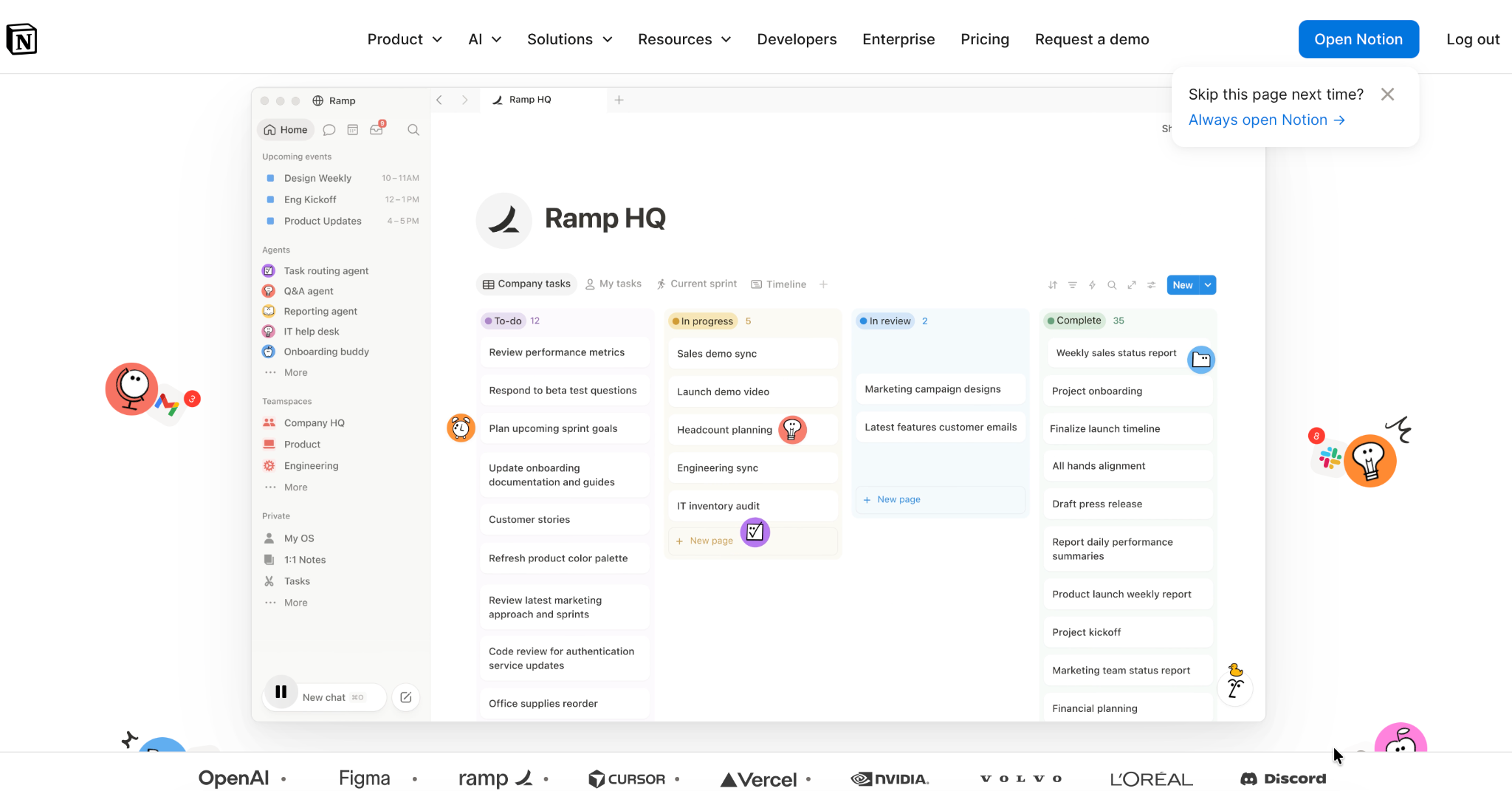Screen dimensions: 1512x791
Task: Click the Notion logo icon
Action: (x=21, y=39)
